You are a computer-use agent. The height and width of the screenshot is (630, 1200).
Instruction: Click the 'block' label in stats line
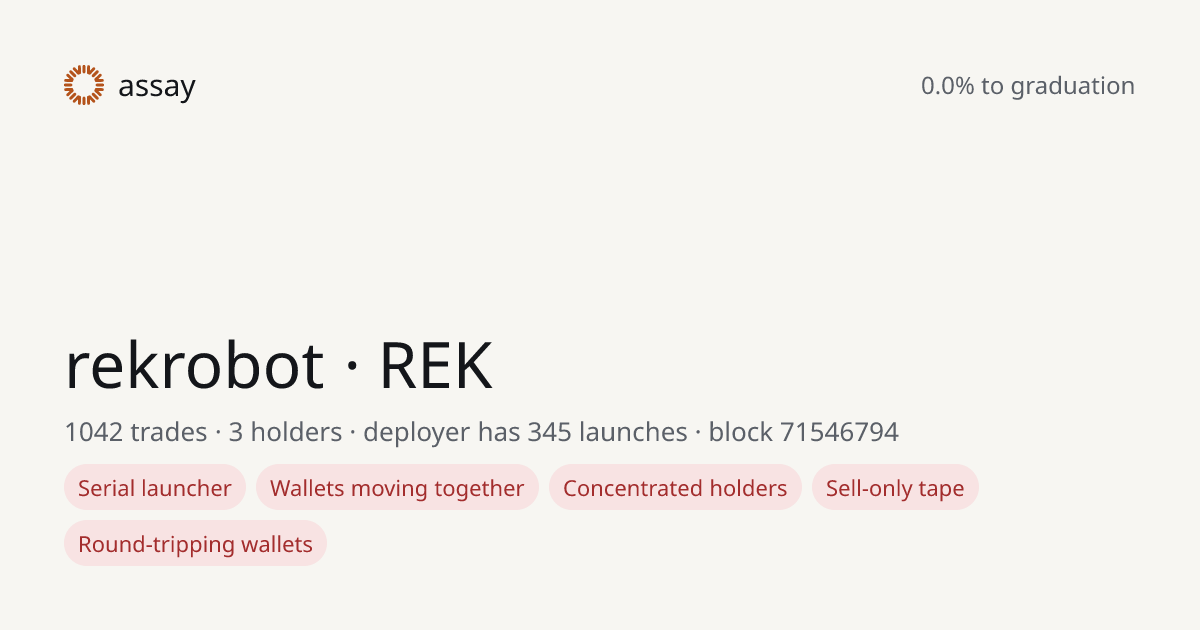click(x=741, y=432)
